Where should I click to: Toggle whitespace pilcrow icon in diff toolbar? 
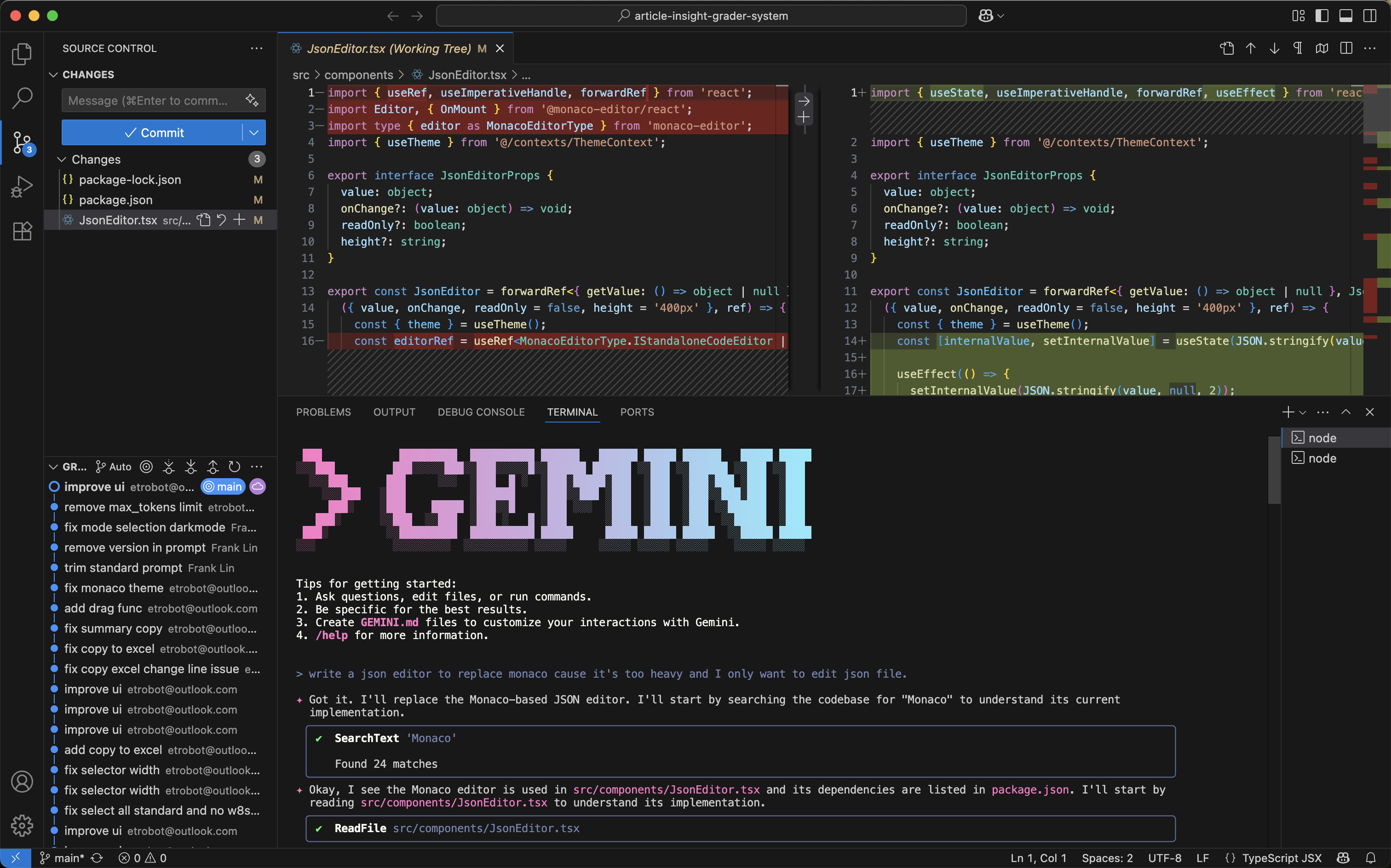click(x=1298, y=48)
